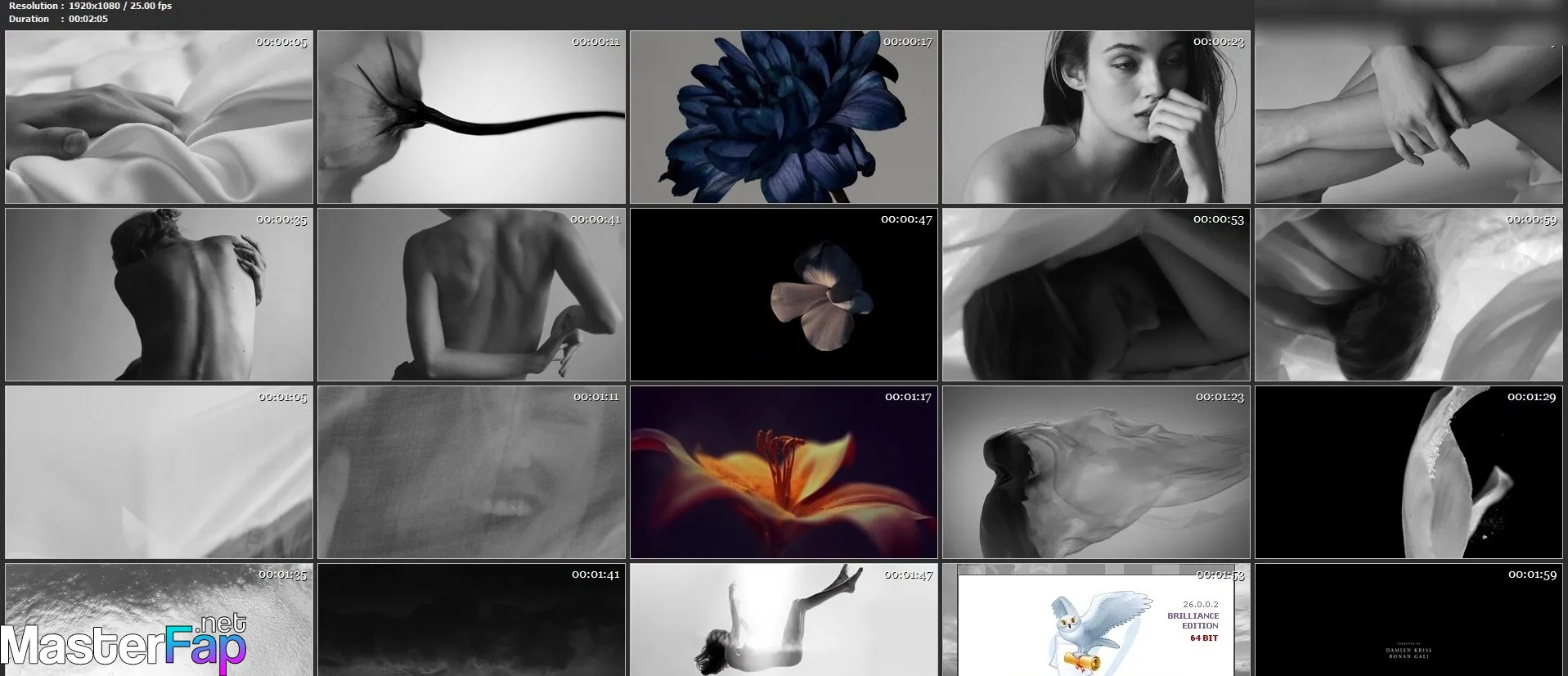Open the top-row thumbnail of crossed arms and hands

(1409, 117)
